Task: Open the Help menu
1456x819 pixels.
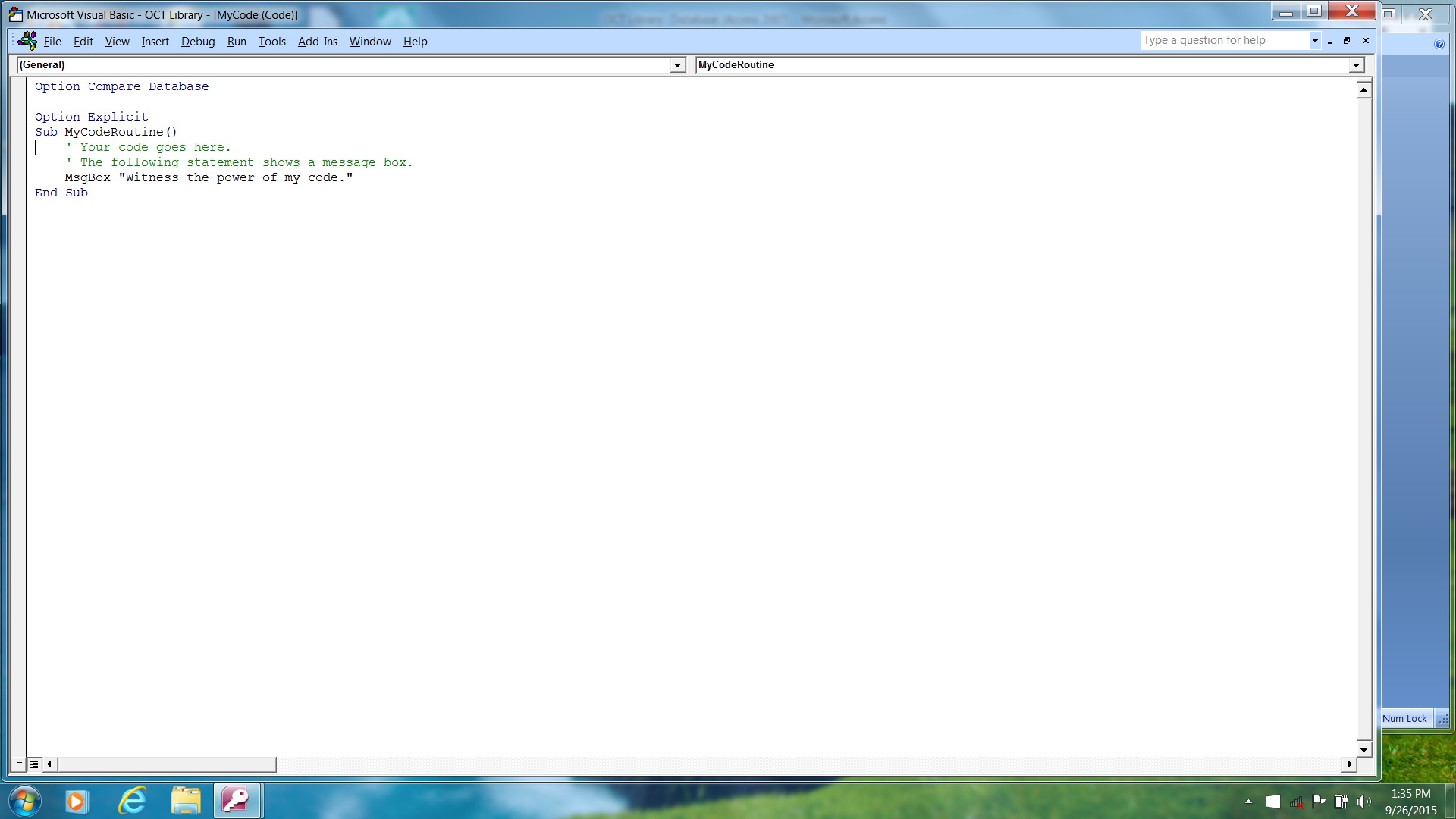Action: click(415, 41)
